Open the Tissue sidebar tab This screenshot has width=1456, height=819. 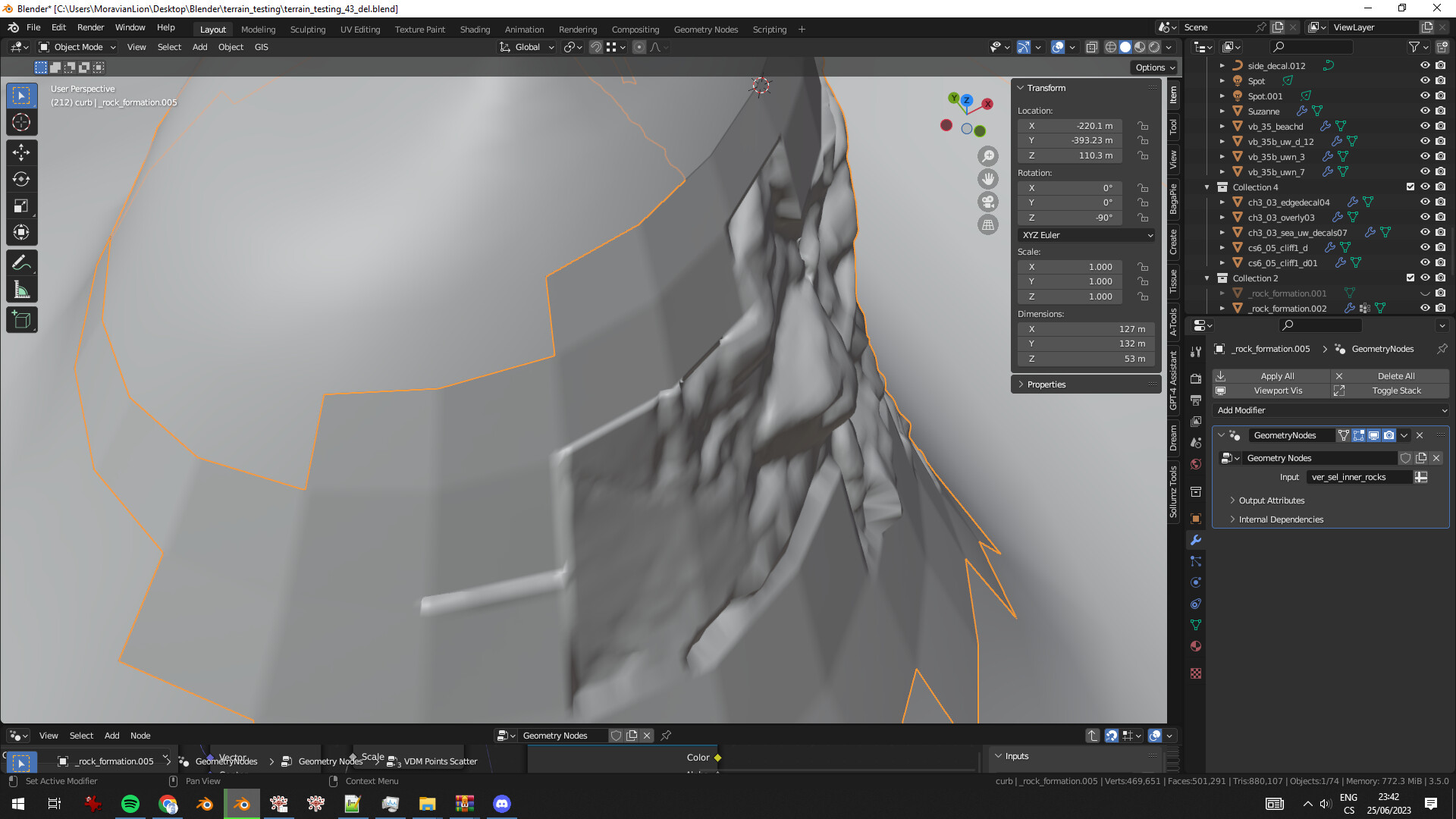click(x=1173, y=281)
